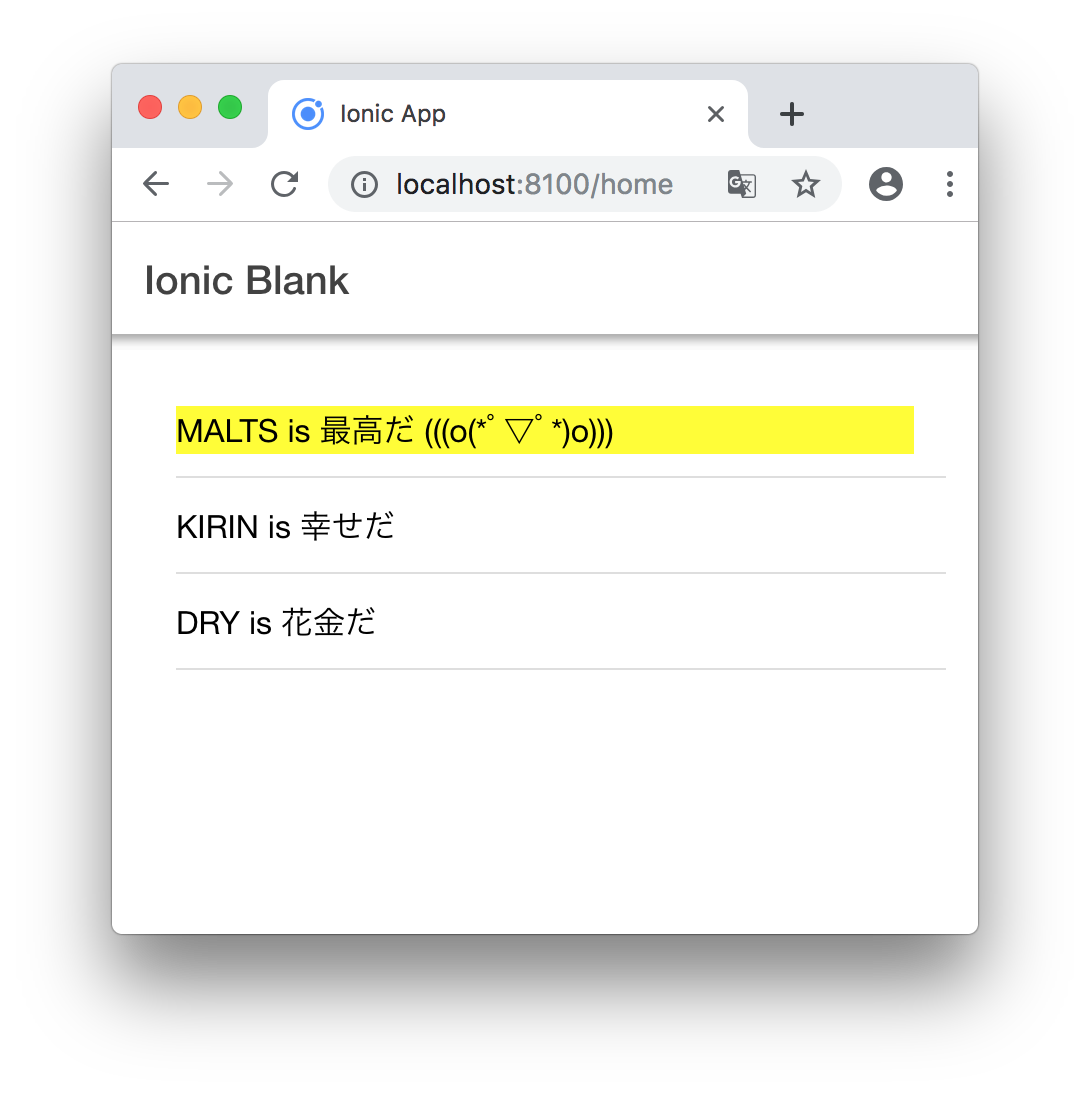Click the Ionic favicon on the browser tab
1090x1094 pixels.
coord(308,114)
